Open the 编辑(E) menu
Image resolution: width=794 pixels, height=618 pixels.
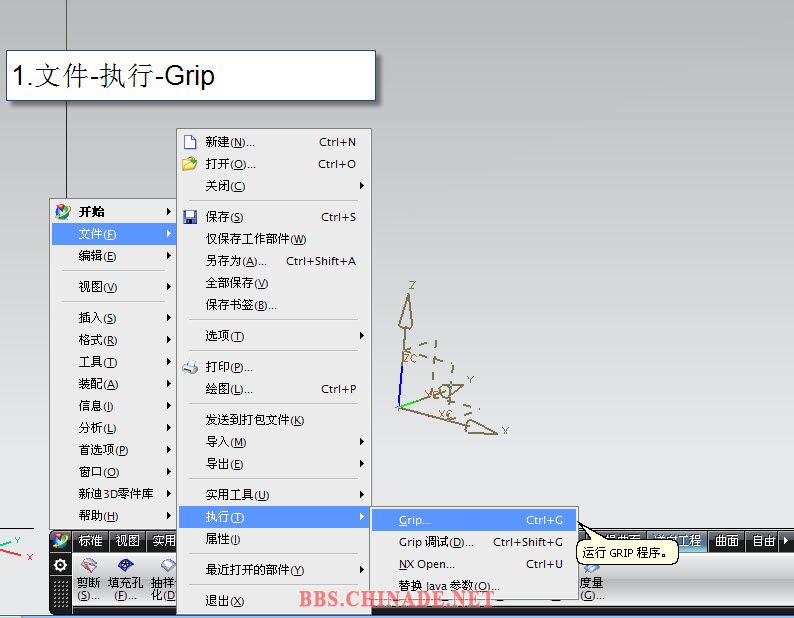tap(113, 256)
